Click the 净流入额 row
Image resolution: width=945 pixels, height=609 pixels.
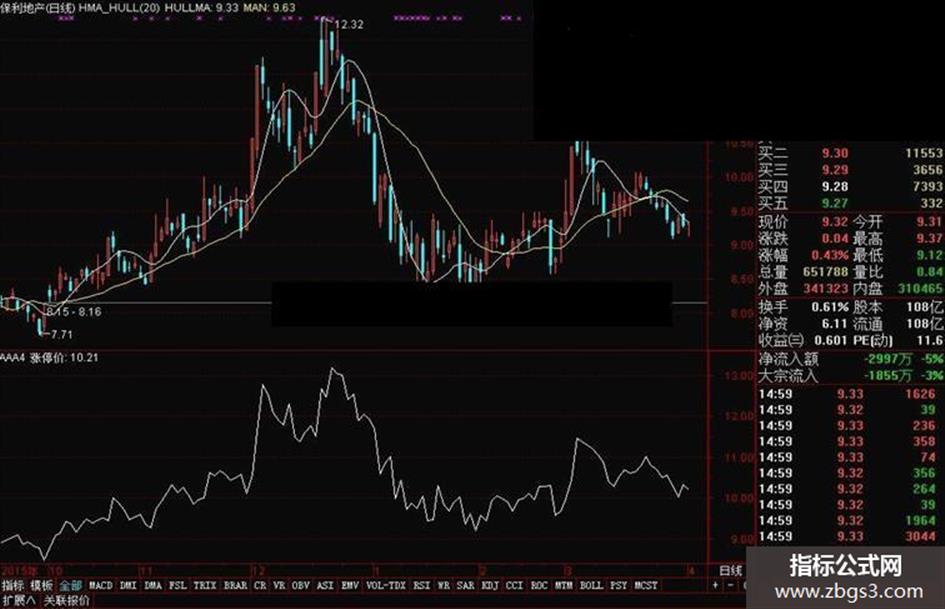851,359
